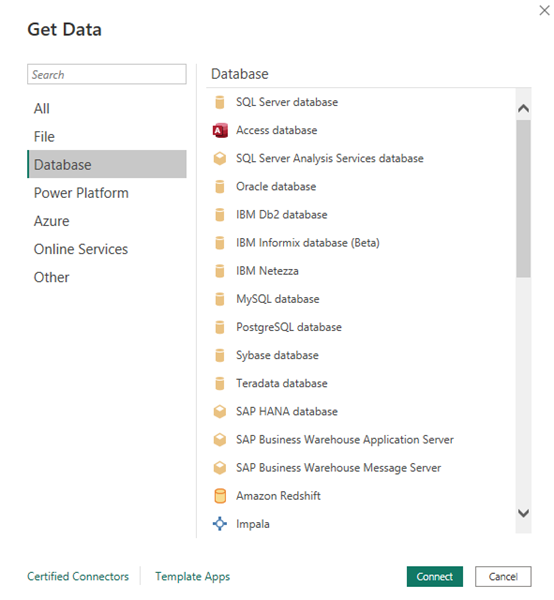Click the Connect button
The image size is (554, 600).
[x=435, y=577]
